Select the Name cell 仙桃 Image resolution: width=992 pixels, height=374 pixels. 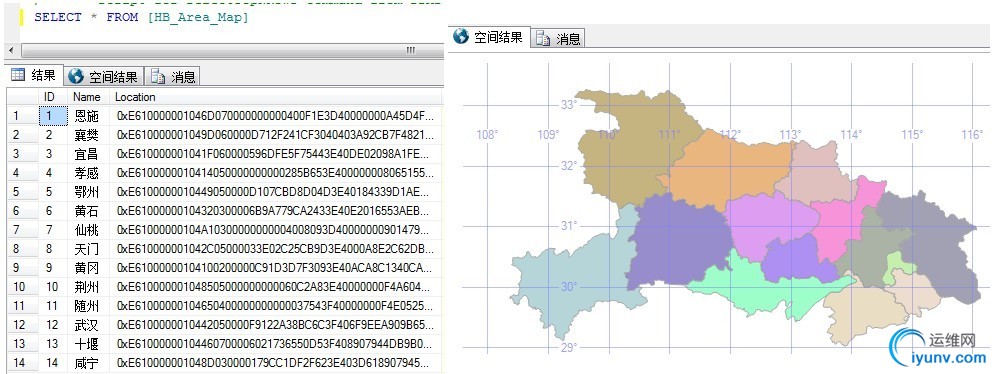(x=87, y=230)
